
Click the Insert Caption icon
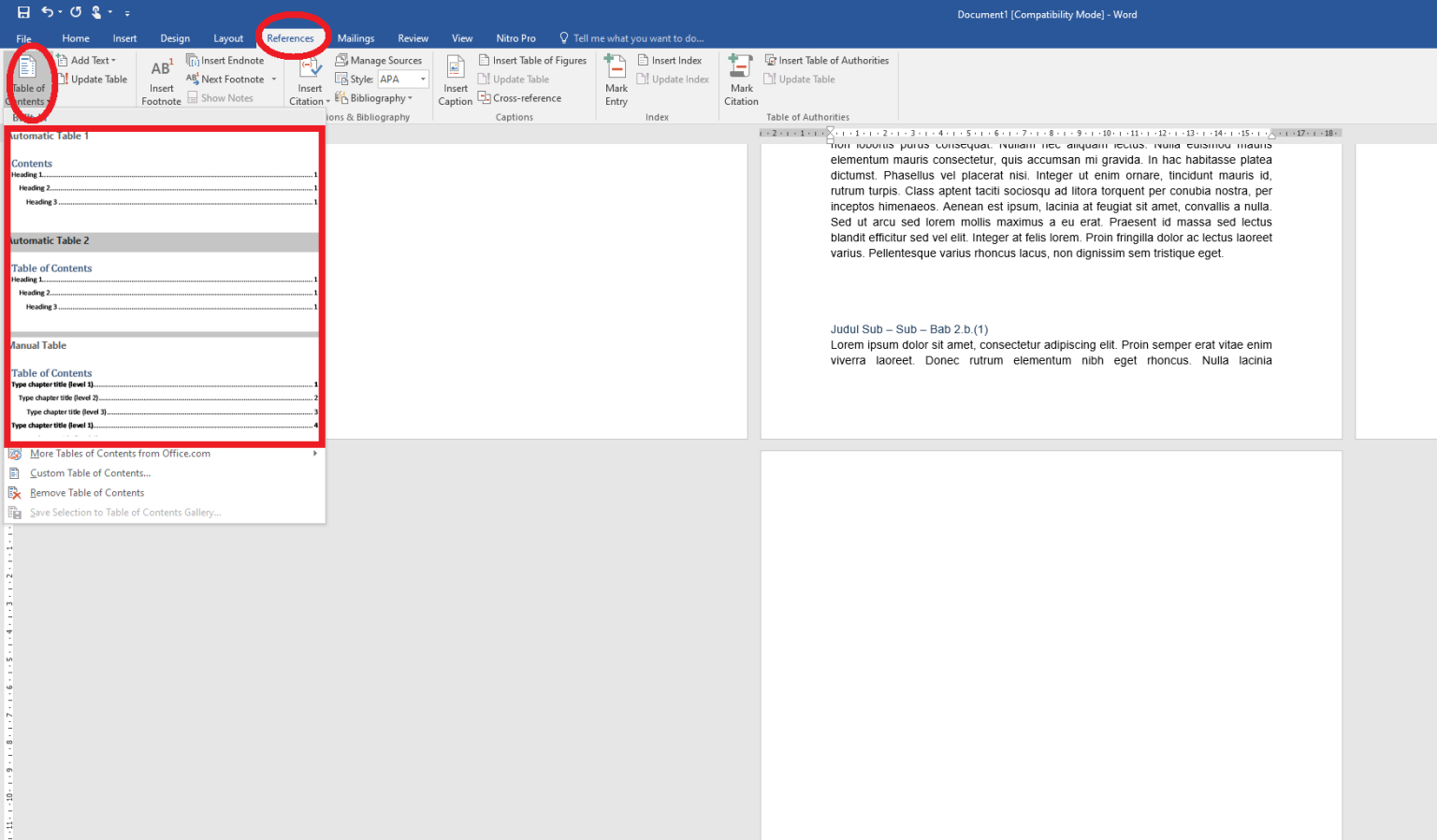point(456,69)
